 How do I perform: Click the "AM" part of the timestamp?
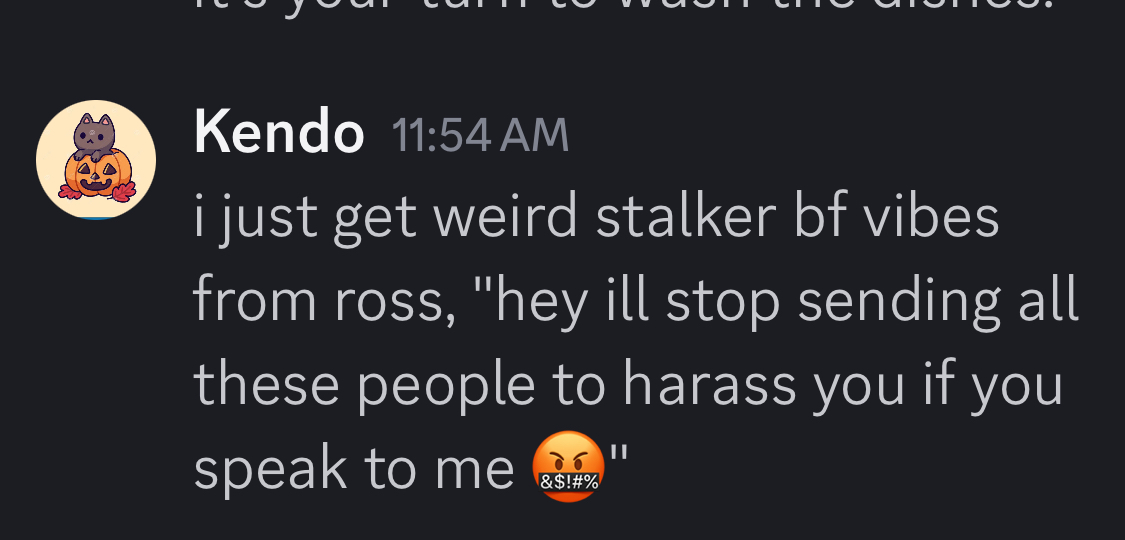(535, 136)
